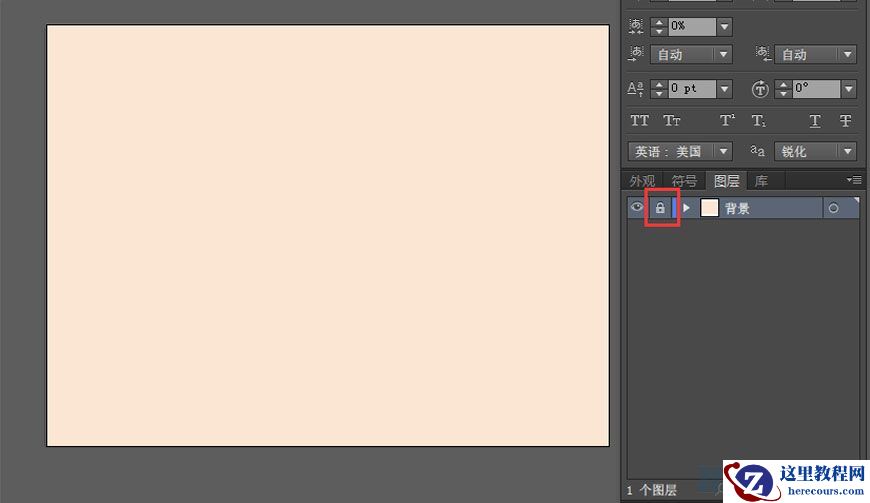Viewport: 870px width, 503px height.
Task: Open character rotation 0° dropdown arrow
Action: tap(848, 89)
